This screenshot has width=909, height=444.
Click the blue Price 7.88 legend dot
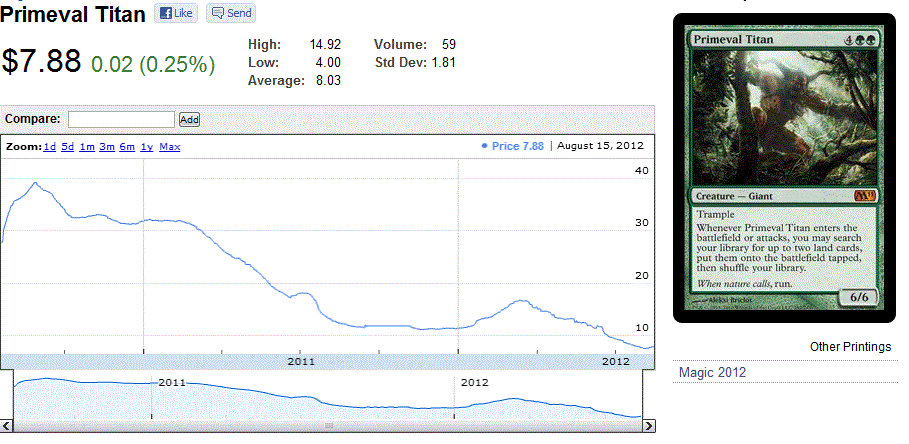tap(485, 146)
